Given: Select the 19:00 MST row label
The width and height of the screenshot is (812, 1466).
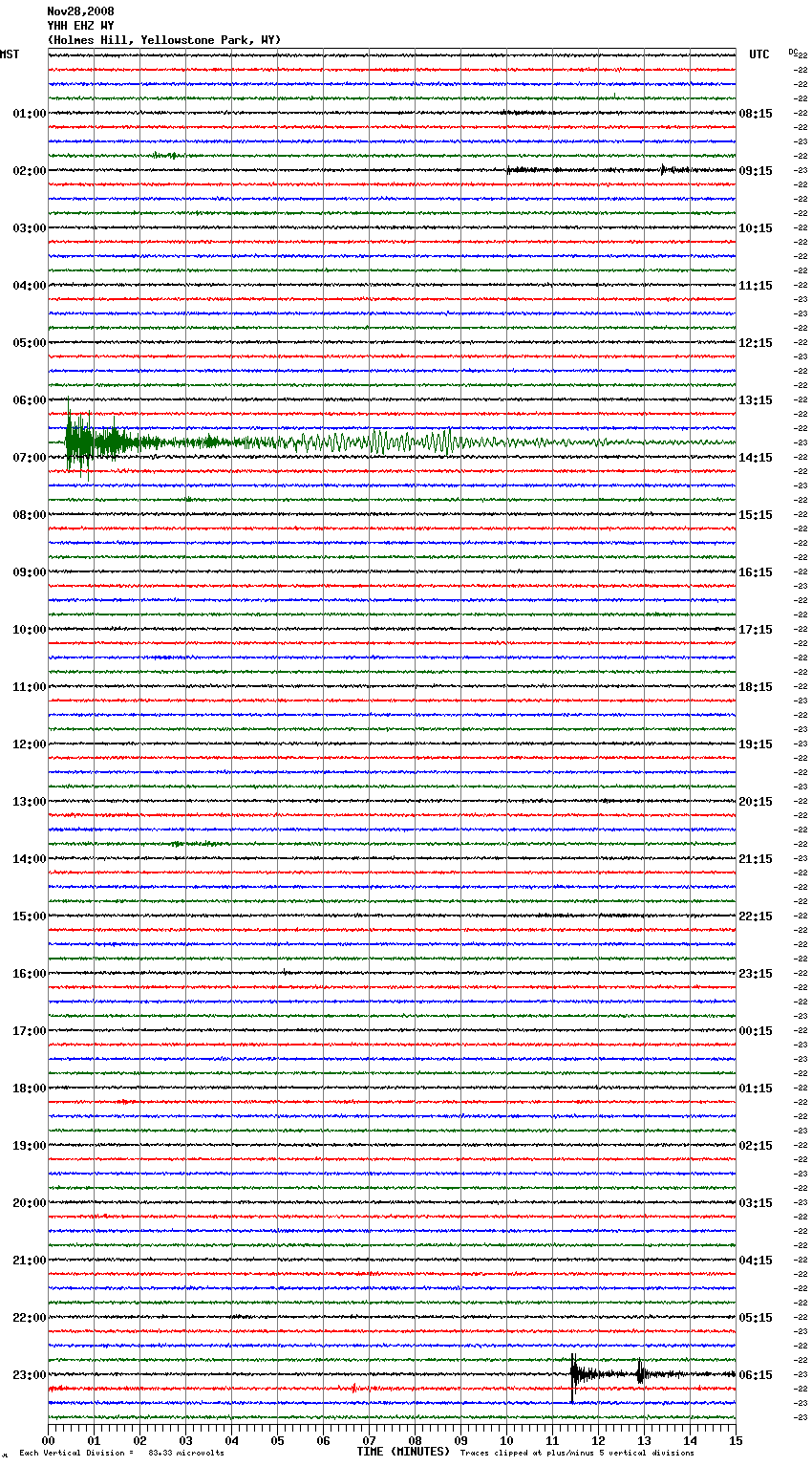Looking at the screenshot, I should tap(30, 1146).
